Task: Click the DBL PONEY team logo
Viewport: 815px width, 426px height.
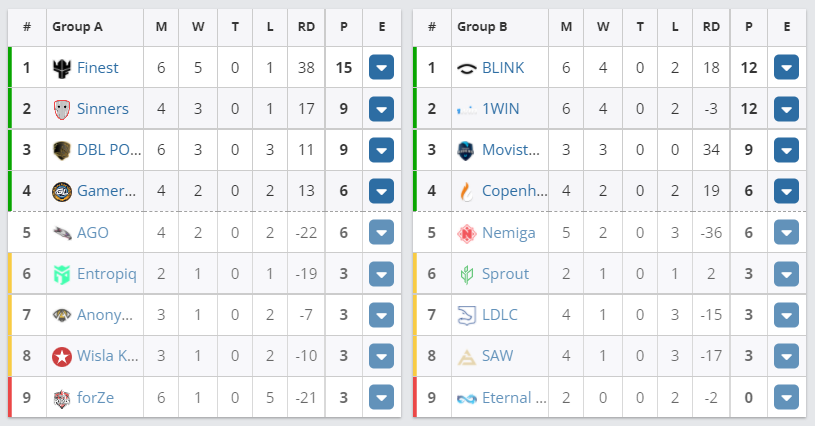Action: pos(62,150)
